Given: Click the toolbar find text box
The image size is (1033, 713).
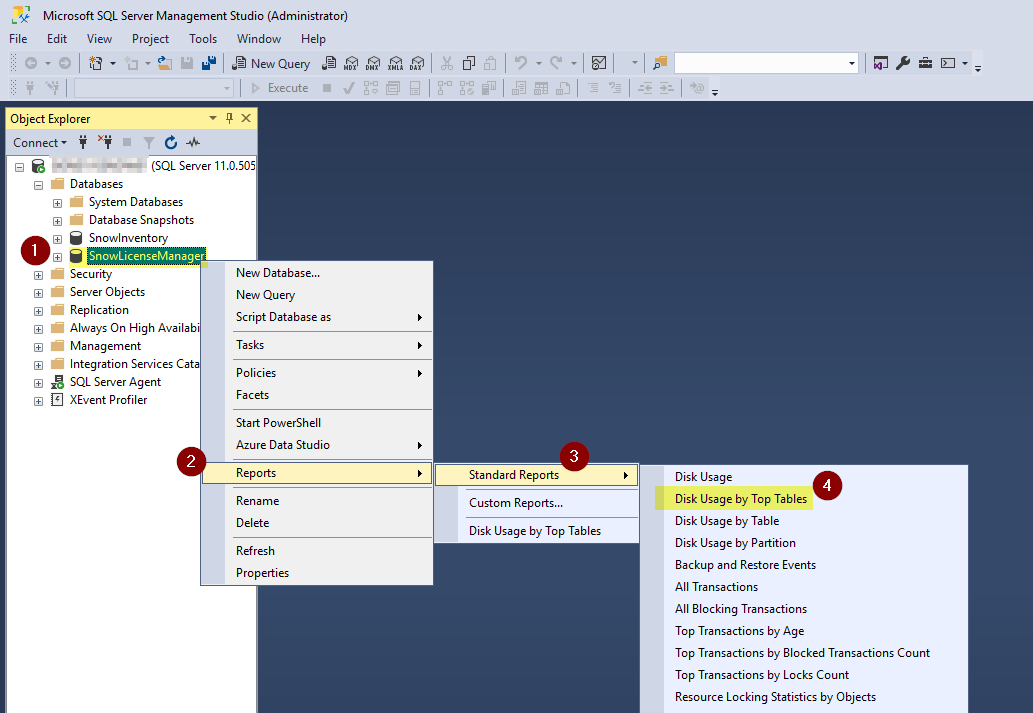Looking at the screenshot, I should click(760, 63).
